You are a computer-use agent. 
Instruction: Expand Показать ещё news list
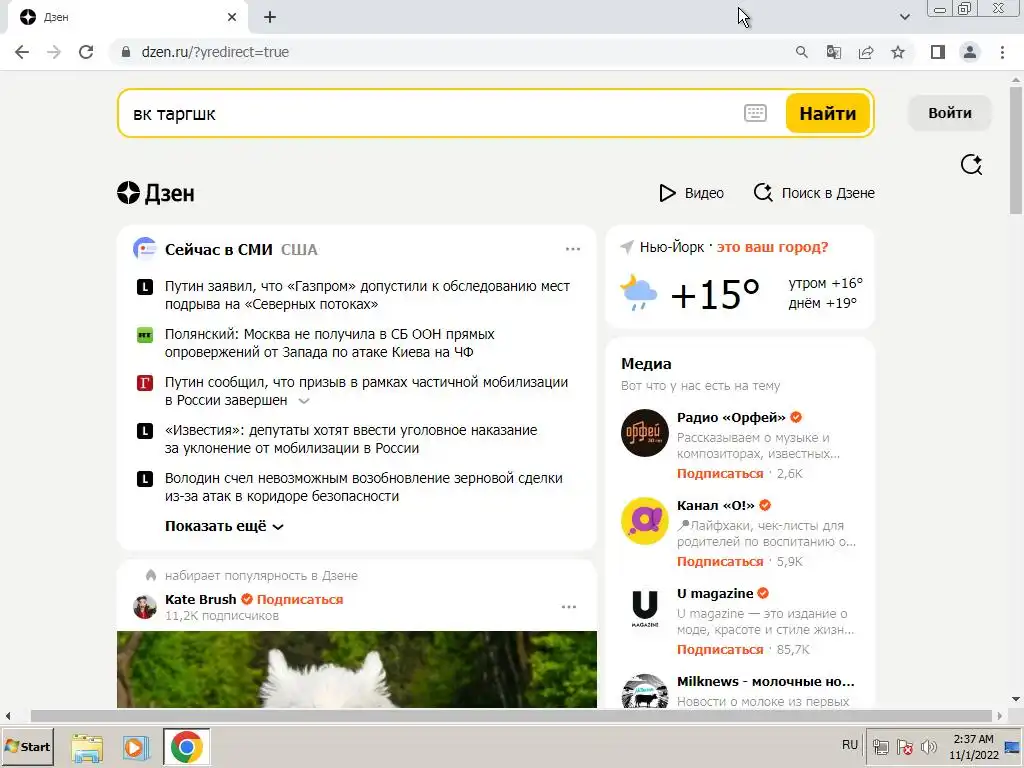coord(224,526)
